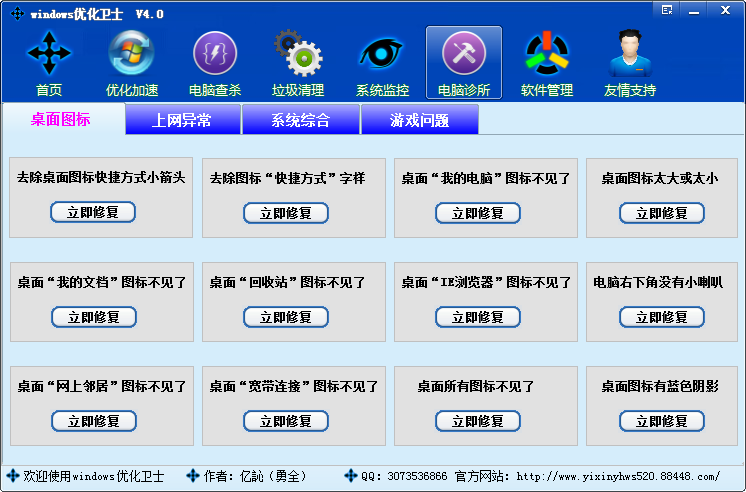
Task: Click 立即修复 for 桌面“宽带连接”图标不见了
Action: pos(286,421)
